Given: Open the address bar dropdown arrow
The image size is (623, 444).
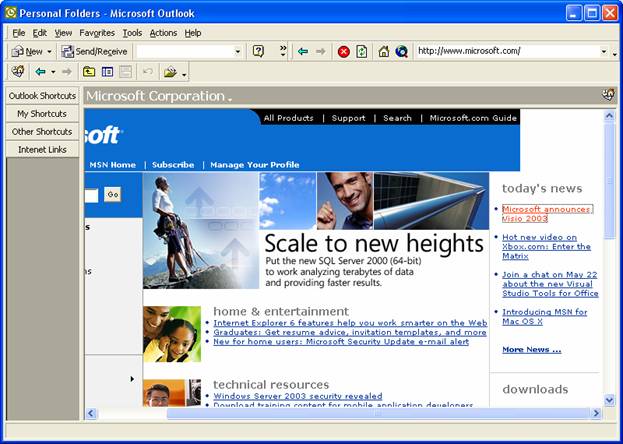Looking at the screenshot, I should [604, 51].
